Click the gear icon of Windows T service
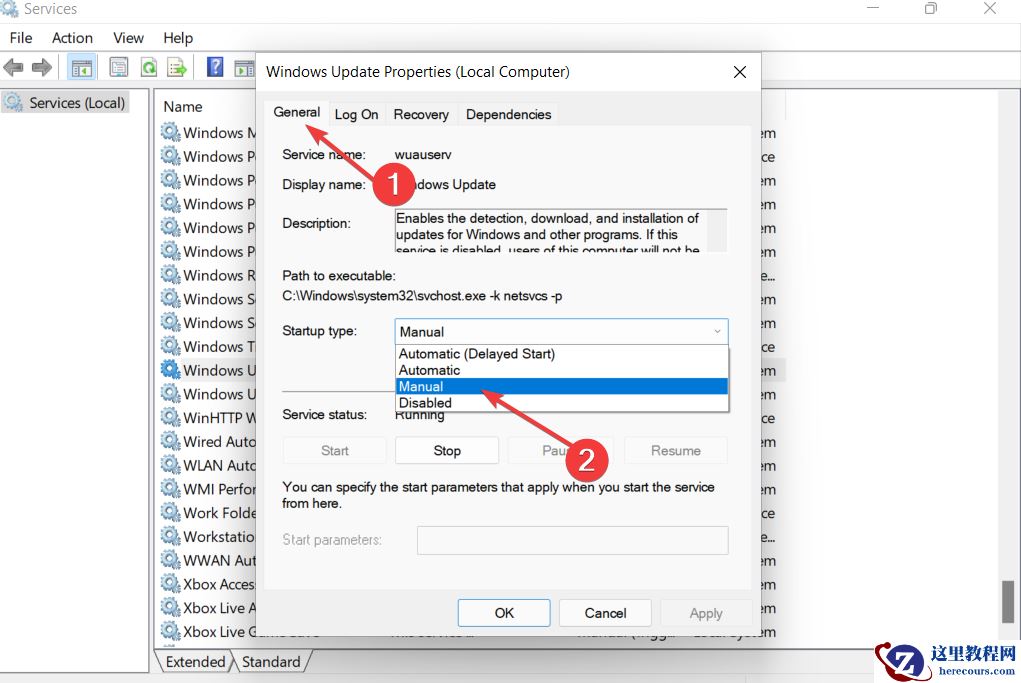The image size is (1021, 683). click(171, 346)
